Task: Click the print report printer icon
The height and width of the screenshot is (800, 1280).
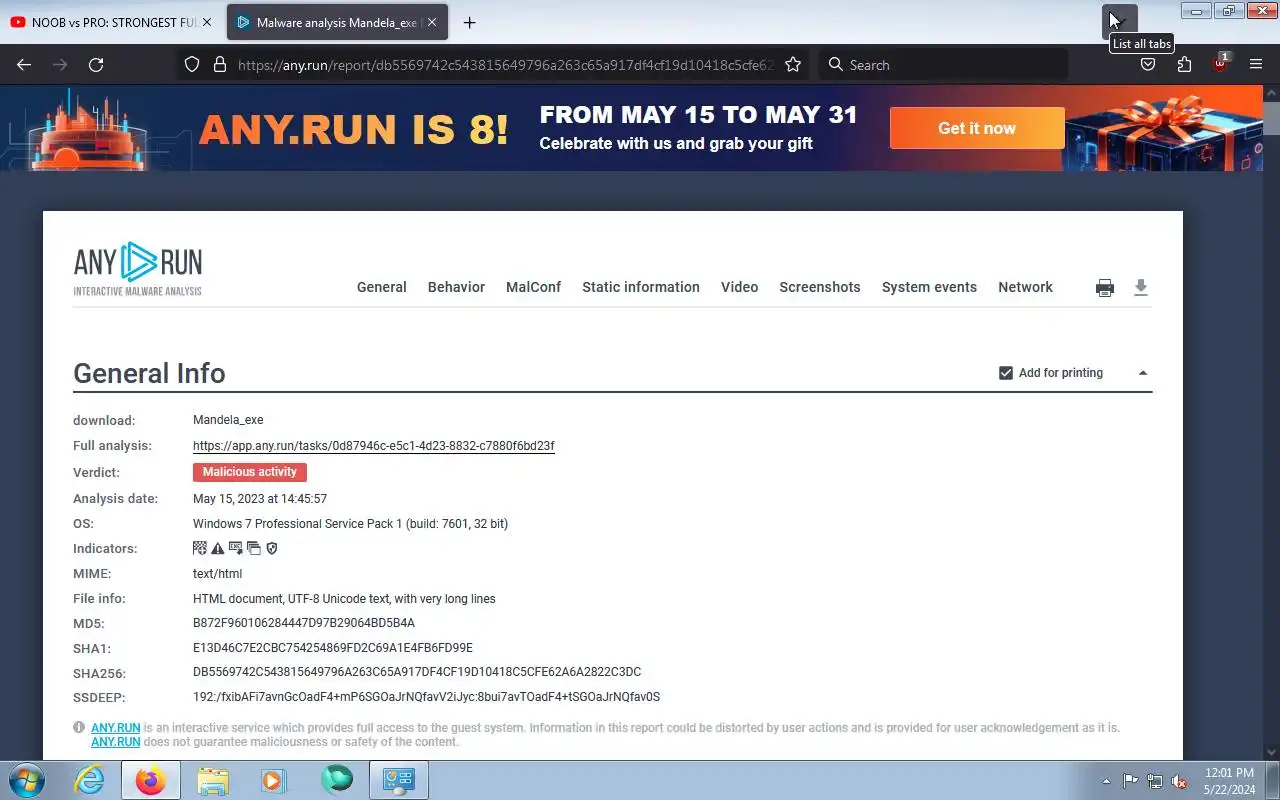Action: [1105, 288]
